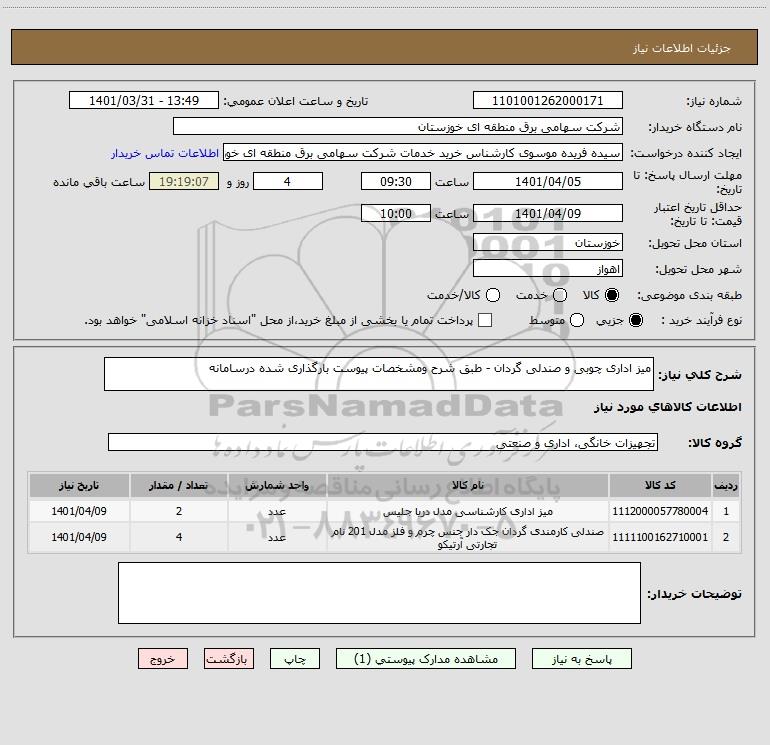Click the شماره نیاز number field
Screen dimensions: 770x745
(x=547, y=101)
